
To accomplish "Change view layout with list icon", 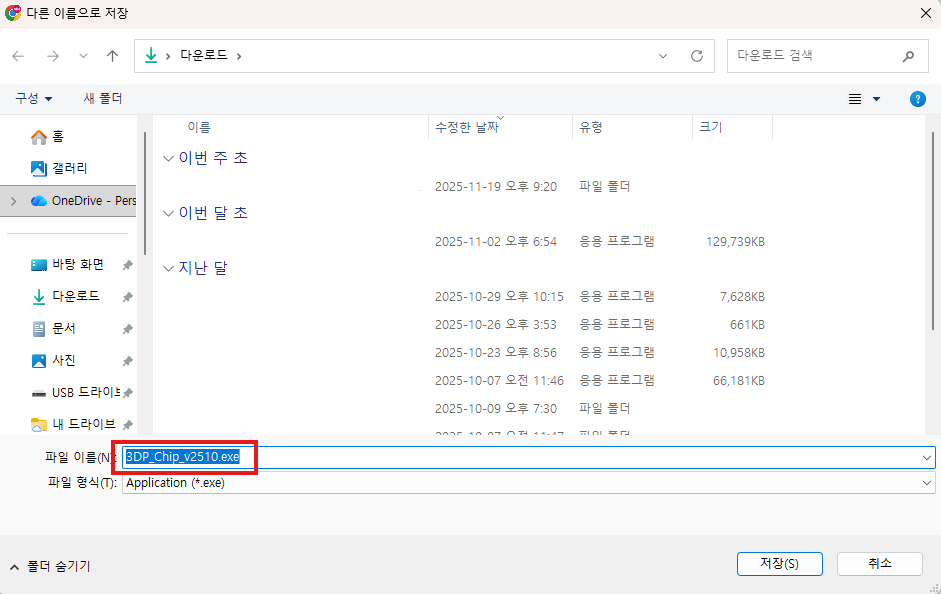I will click(855, 99).
